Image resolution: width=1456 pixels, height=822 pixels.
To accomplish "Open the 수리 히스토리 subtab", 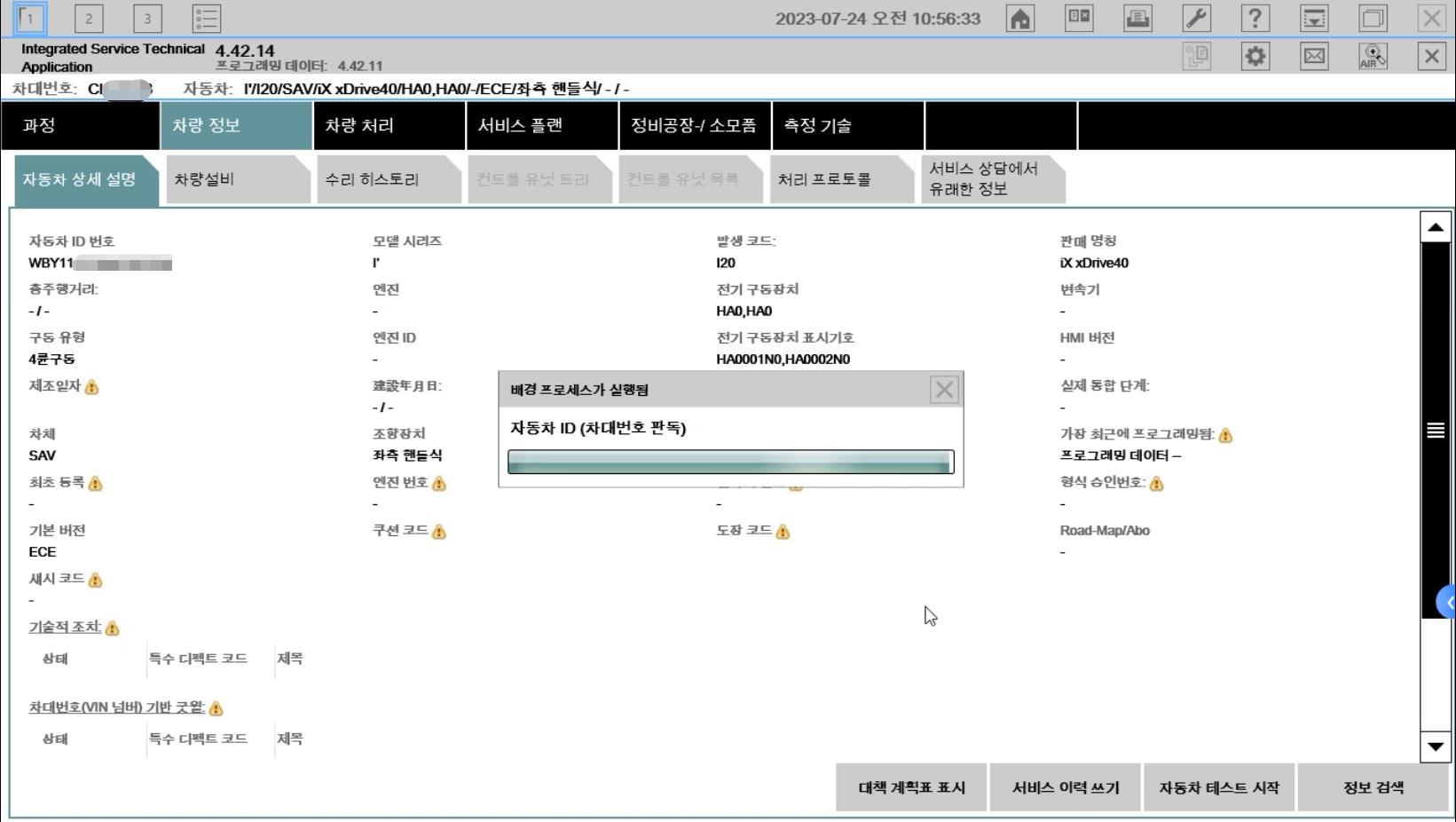I will (389, 180).
